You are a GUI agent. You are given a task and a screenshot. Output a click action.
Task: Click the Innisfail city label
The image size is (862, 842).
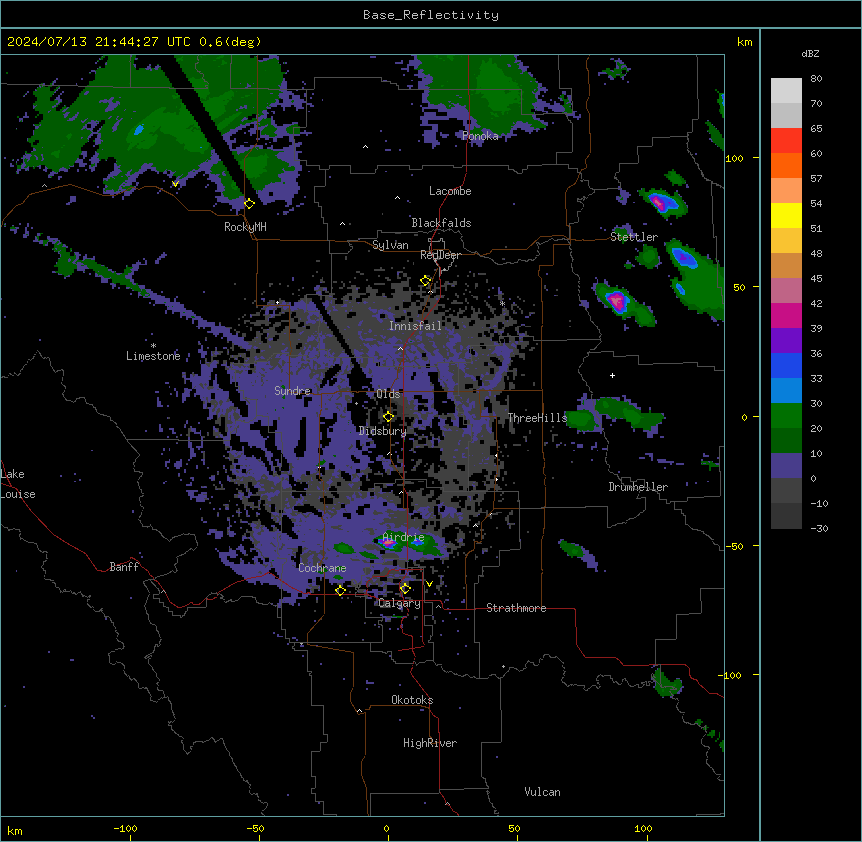415,326
